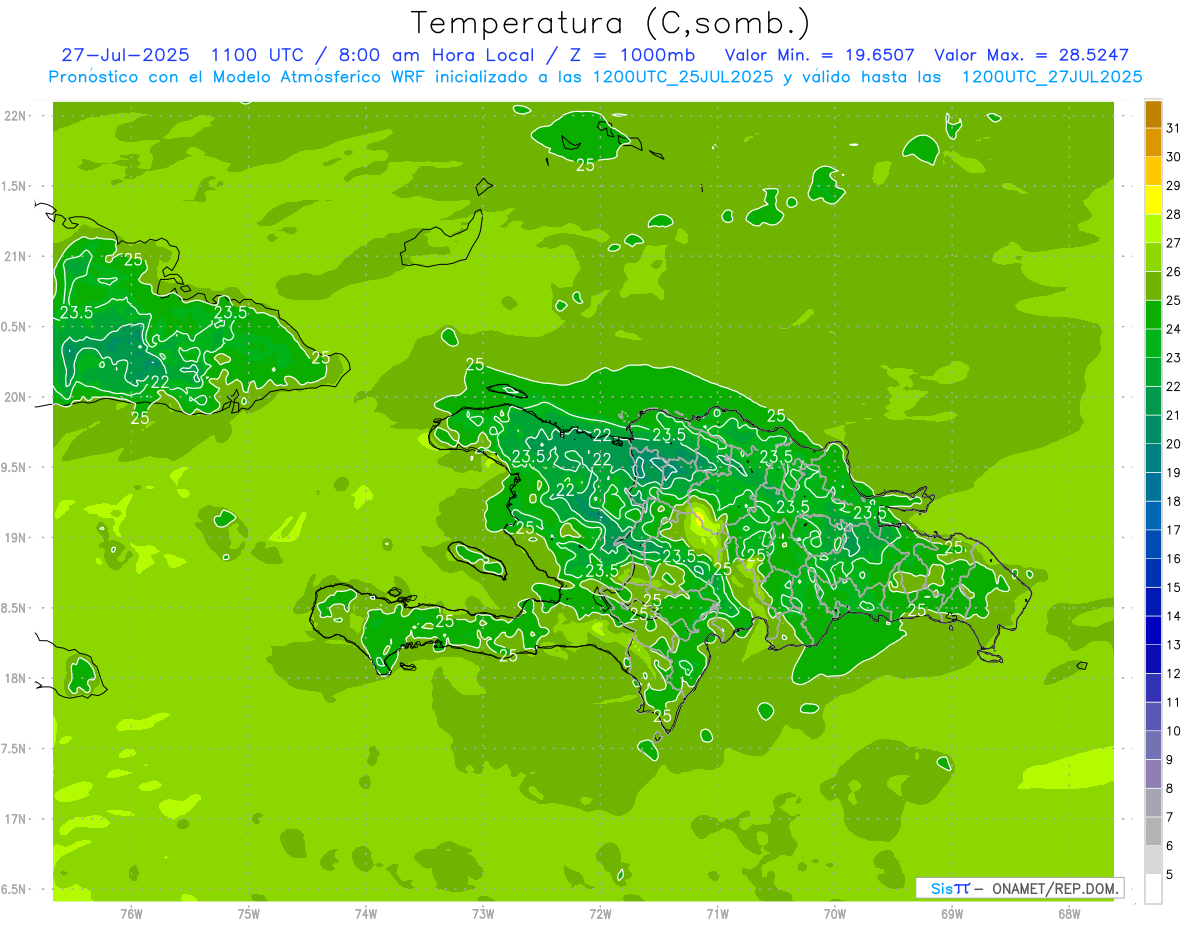Screen dimensions: 1200x927
Task: Click the legend value 17
Action: [1174, 530]
